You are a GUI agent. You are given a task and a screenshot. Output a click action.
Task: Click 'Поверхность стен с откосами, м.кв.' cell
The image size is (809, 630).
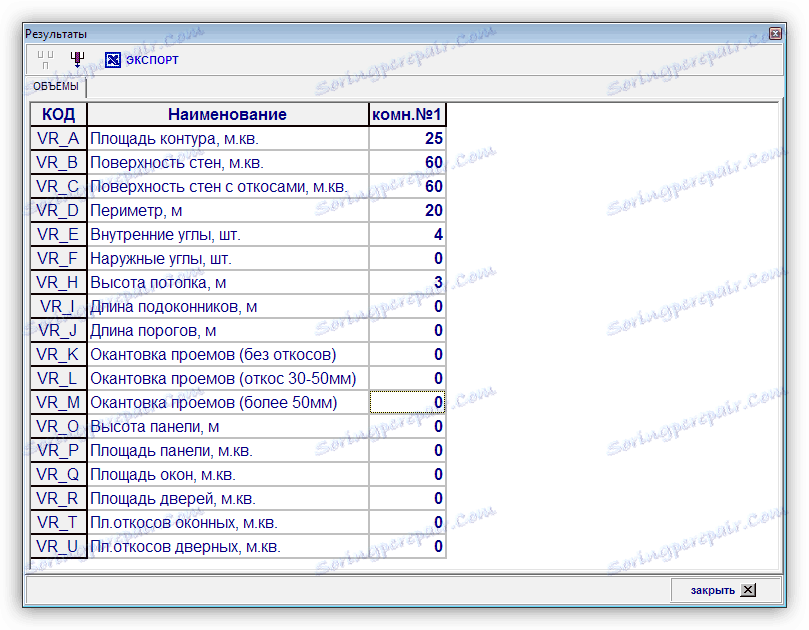pos(228,187)
